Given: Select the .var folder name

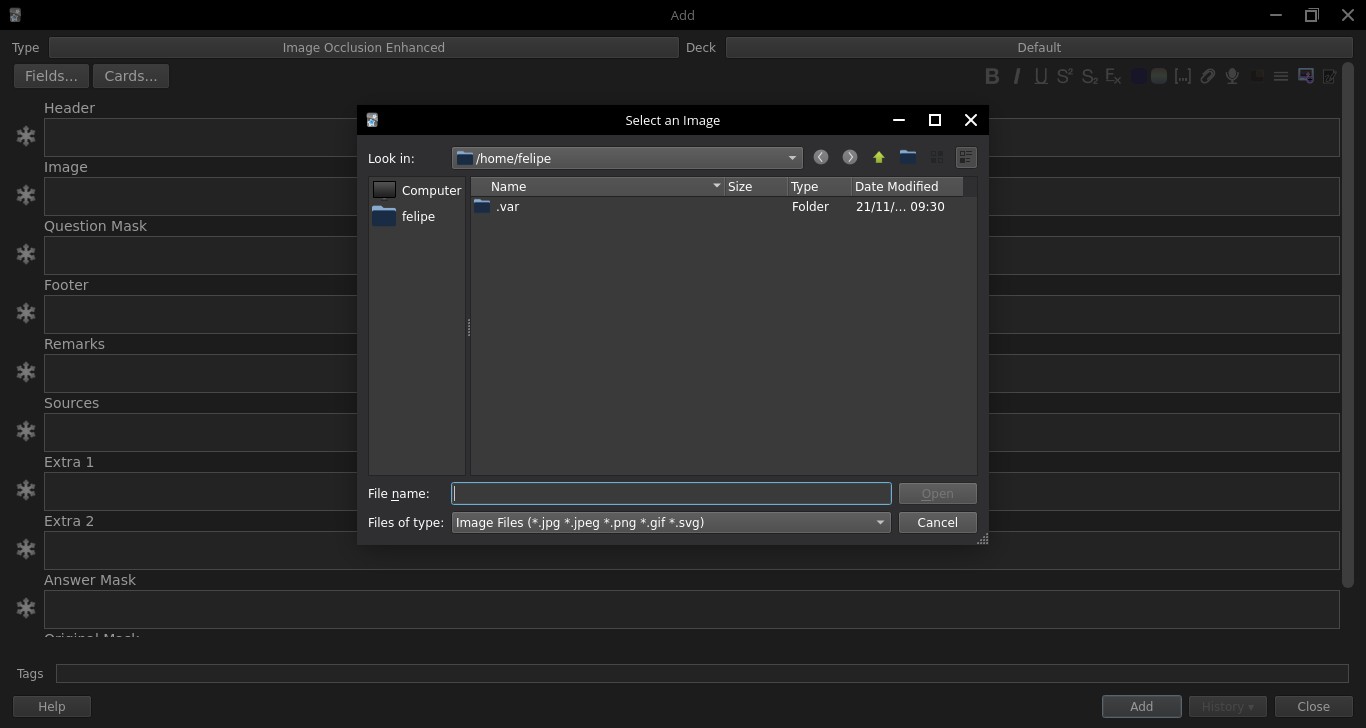Looking at the screenshot, I should point(508,206).
